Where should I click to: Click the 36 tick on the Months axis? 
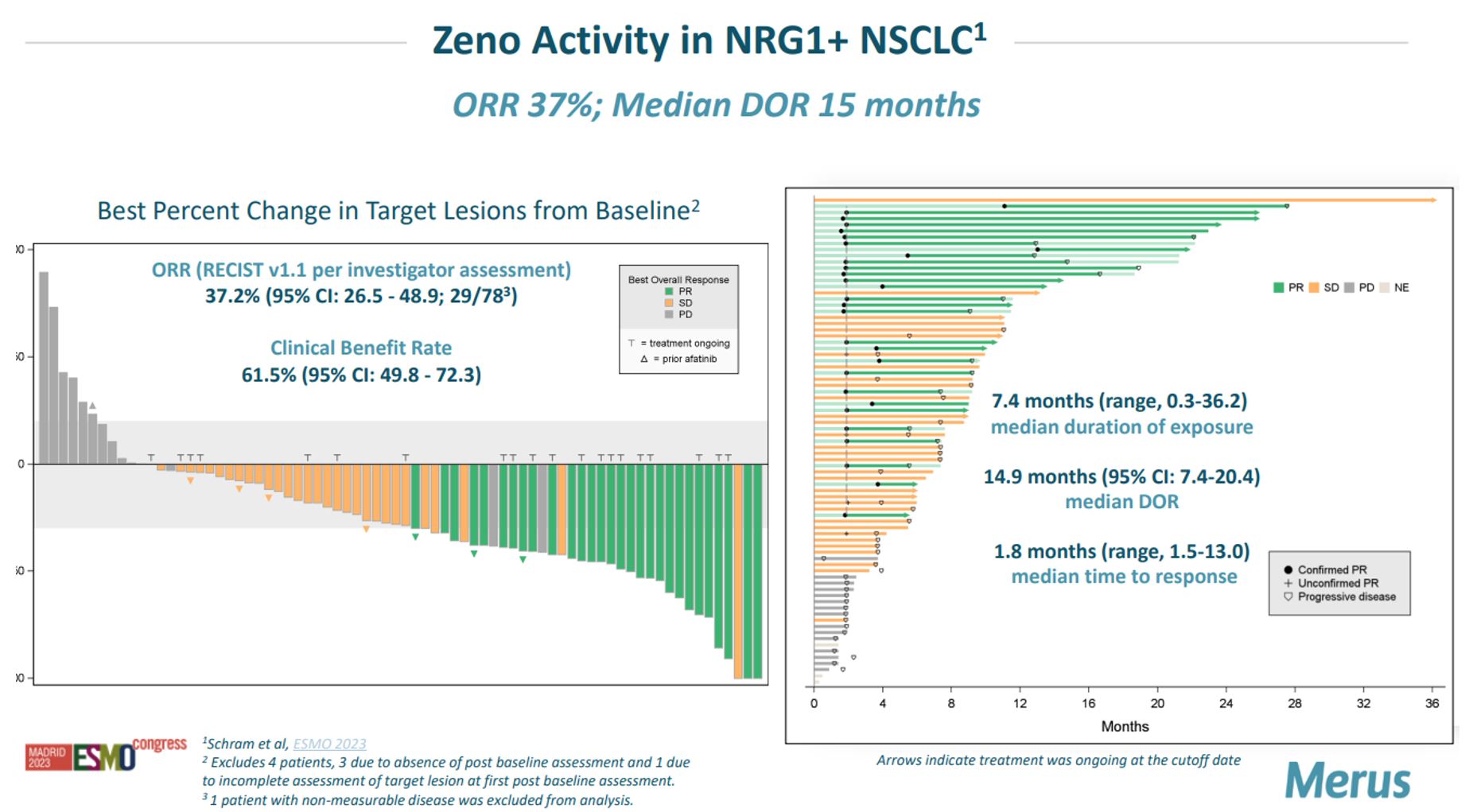1432,703
